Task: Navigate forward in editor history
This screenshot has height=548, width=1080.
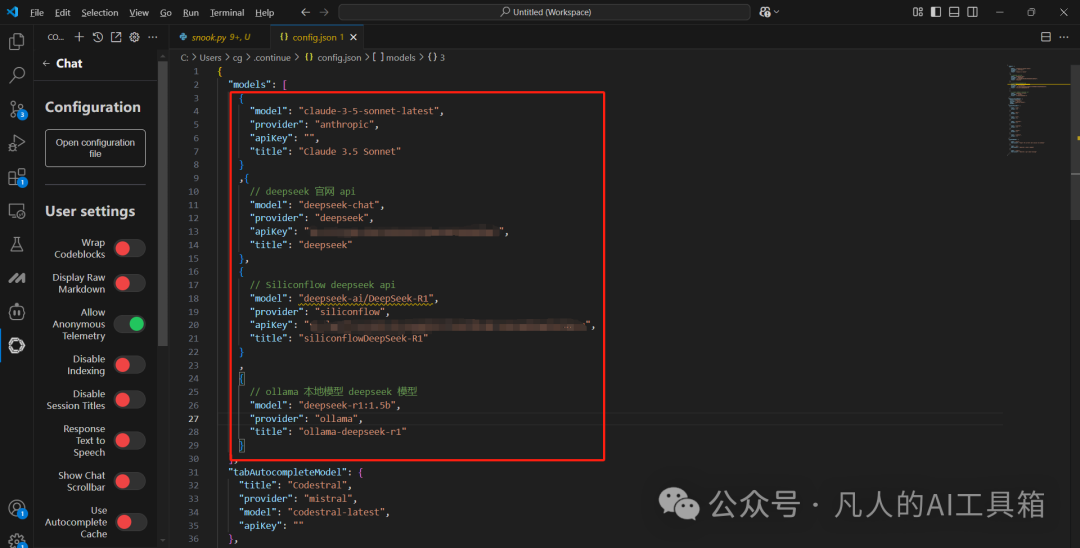Action: click(324, 12)
